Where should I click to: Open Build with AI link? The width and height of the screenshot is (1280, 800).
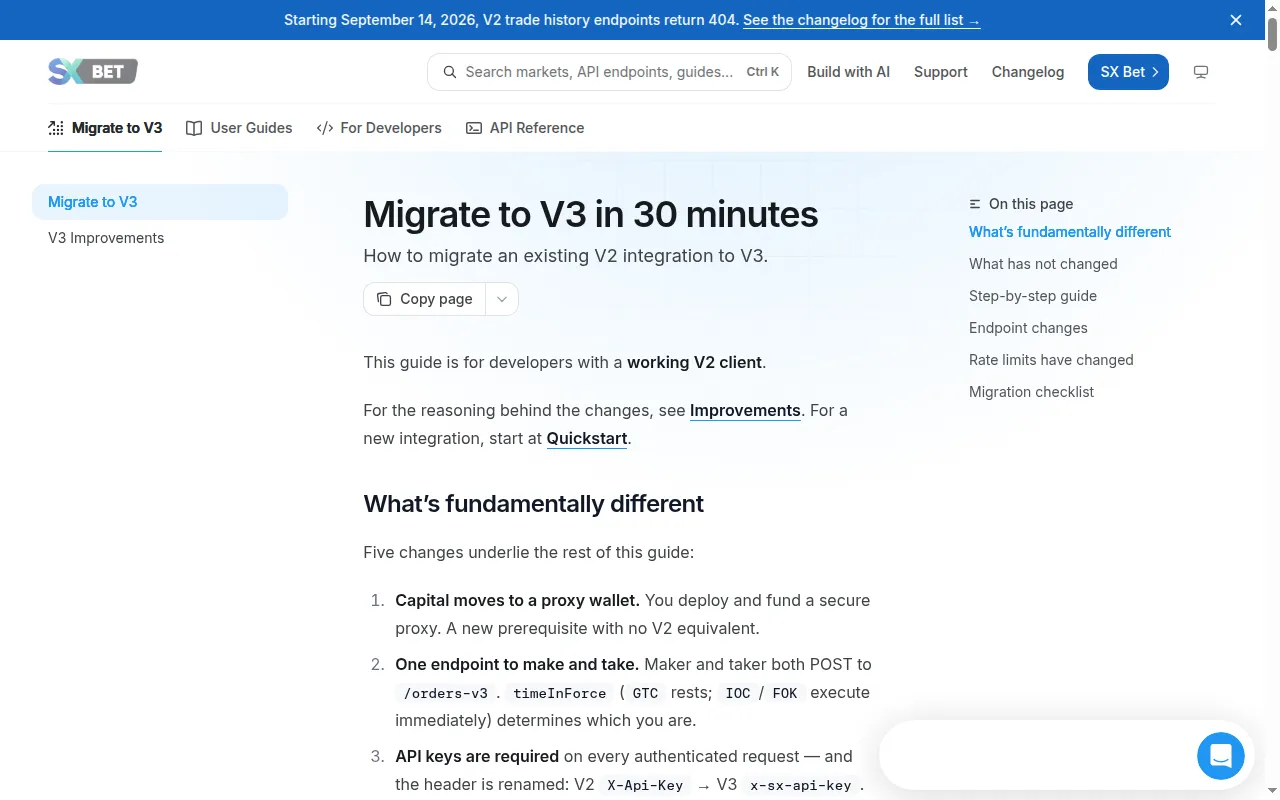(x=848, y=72)
